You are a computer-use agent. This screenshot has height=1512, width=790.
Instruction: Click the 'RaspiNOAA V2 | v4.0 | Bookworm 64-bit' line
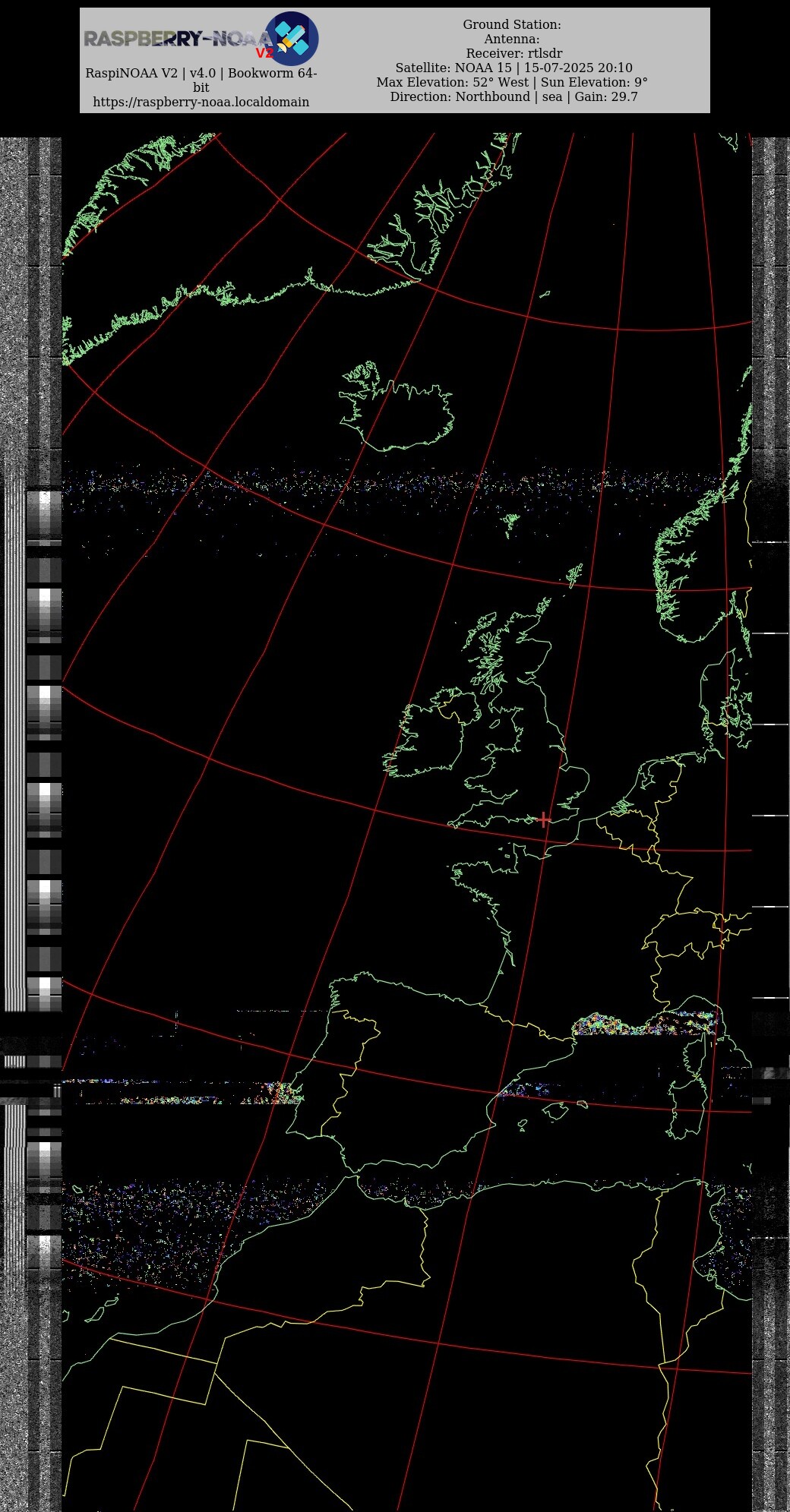[201, 80]
